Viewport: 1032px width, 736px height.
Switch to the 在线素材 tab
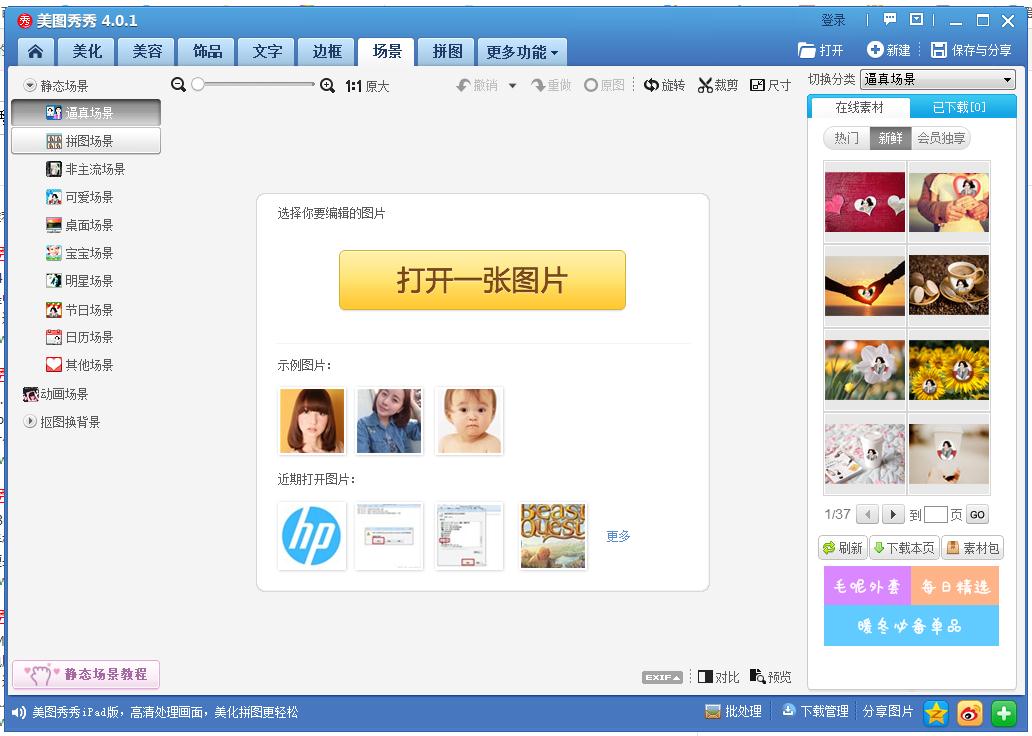(x=859, y=107)
